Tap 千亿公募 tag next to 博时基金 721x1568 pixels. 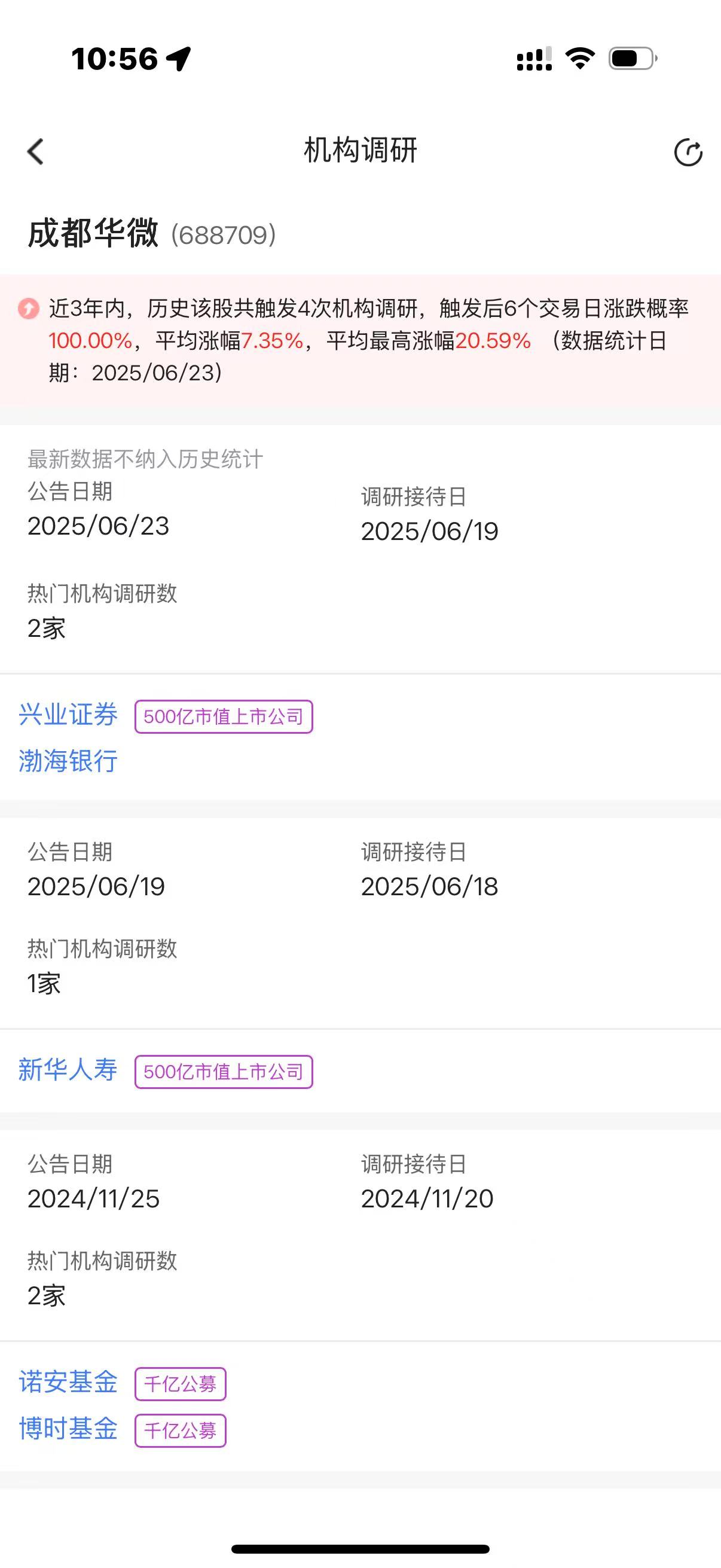click(180, 1430)
